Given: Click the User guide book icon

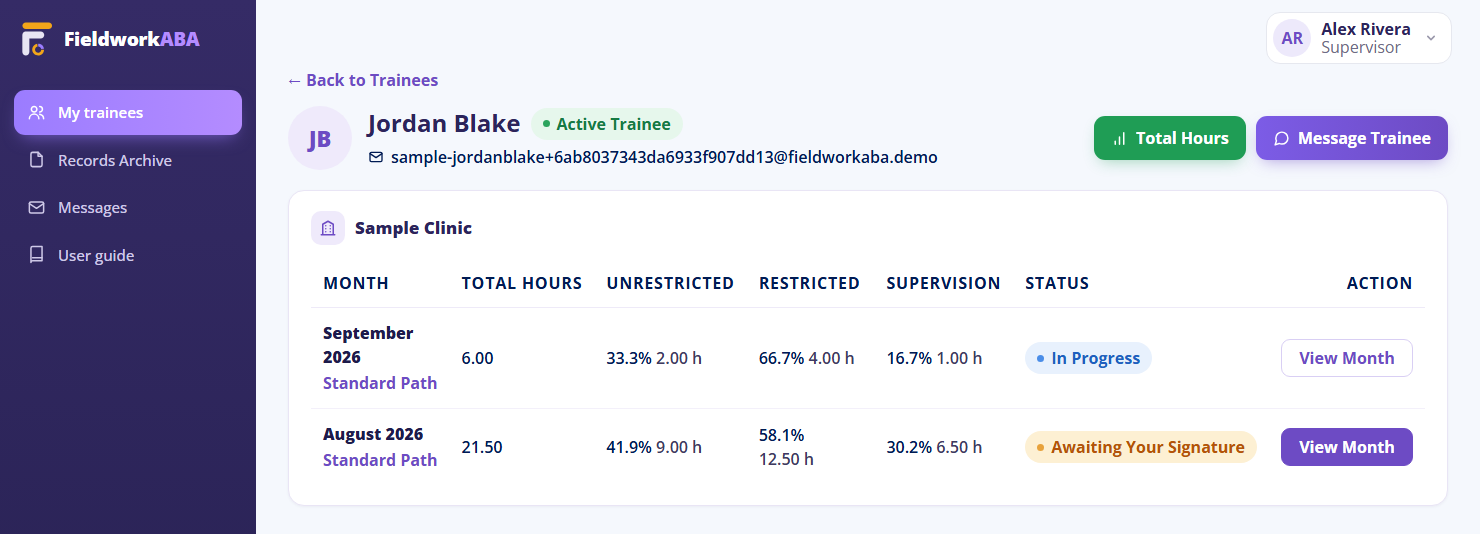Looking at the screenshot, I should pos(37,255).
